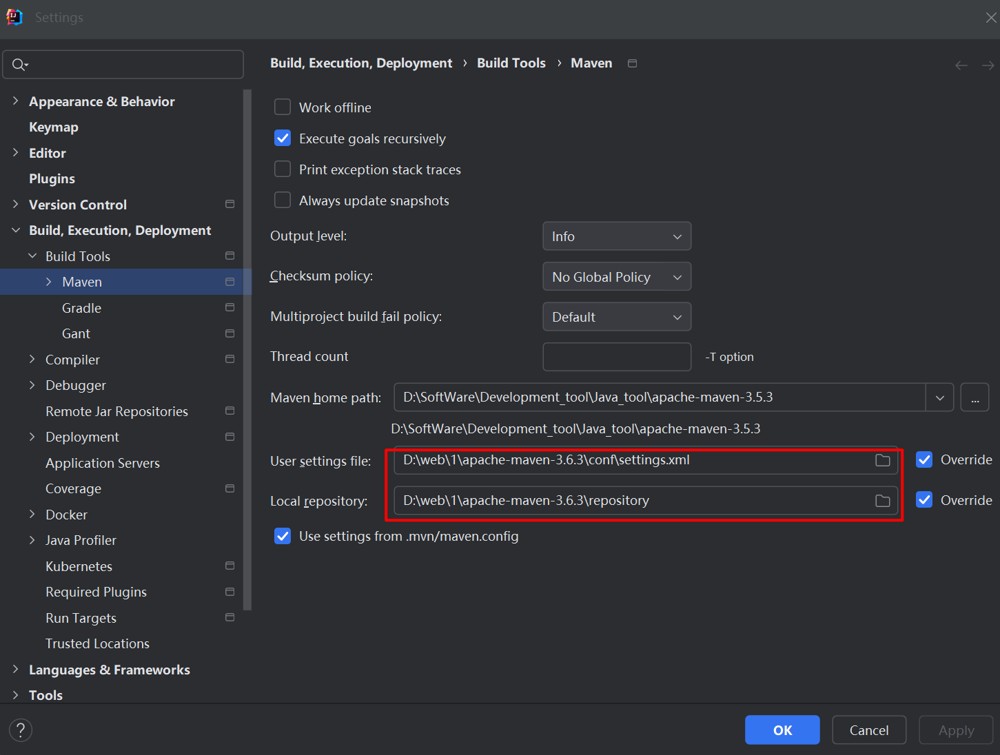1000x755 pixels.
Task: Toggle Override for User settings file
Action: [923, 460]
